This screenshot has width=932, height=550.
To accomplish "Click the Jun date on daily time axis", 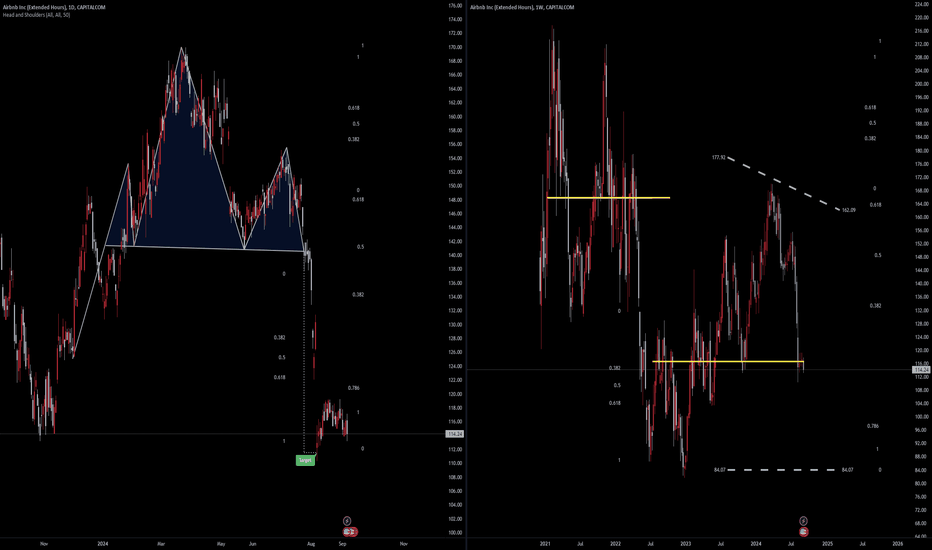I will pos(253,543).
